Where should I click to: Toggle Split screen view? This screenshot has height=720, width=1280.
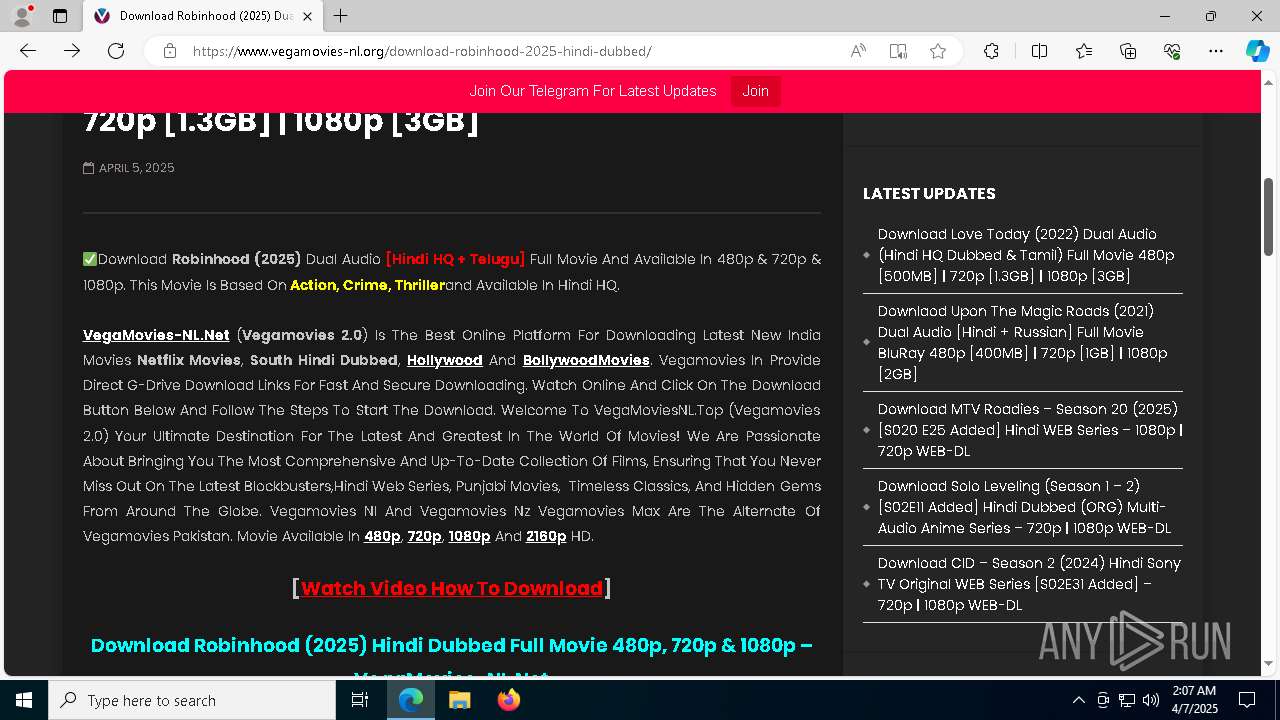tap(1039, 51)
